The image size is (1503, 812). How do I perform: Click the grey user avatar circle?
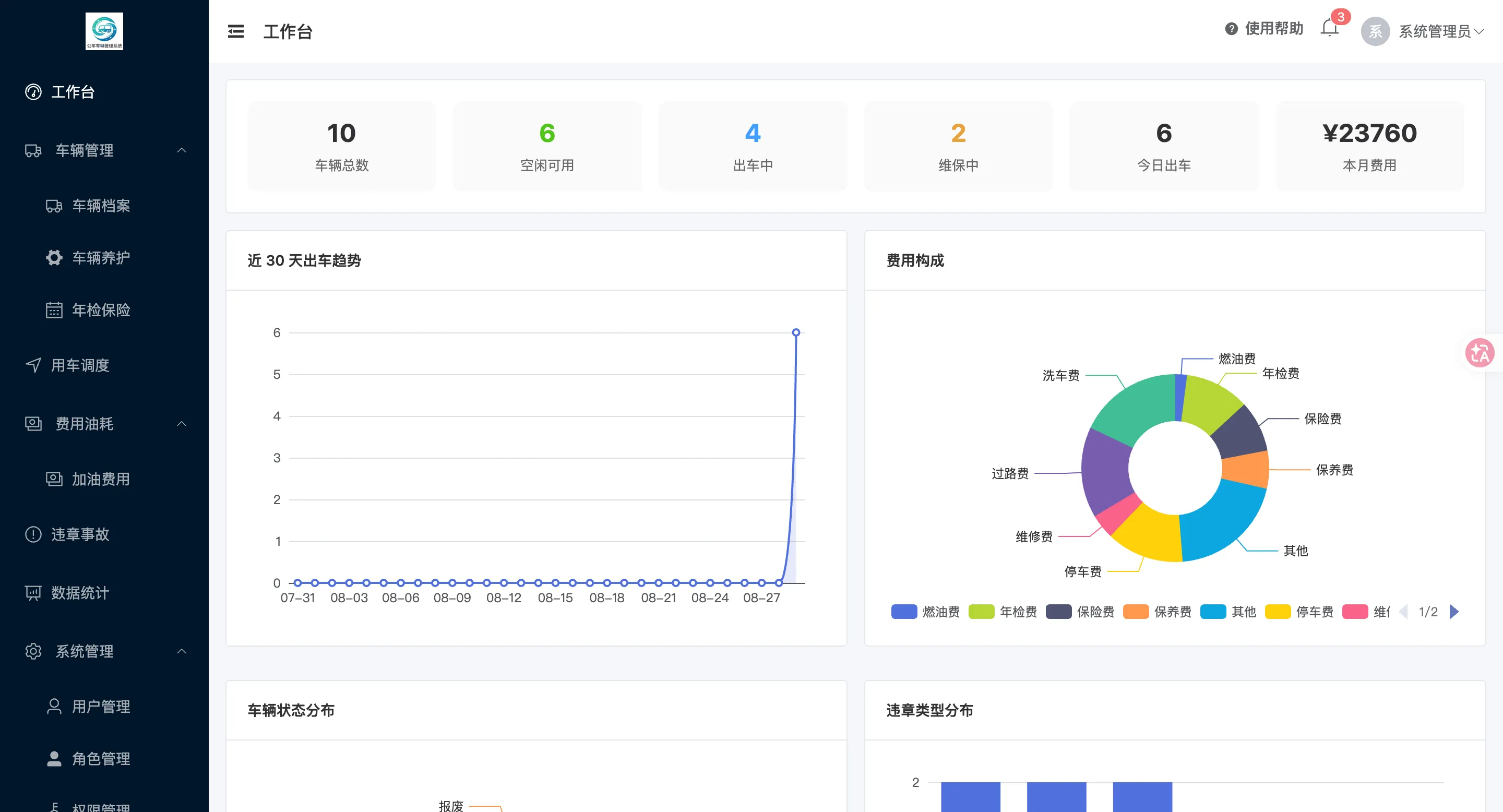tap(1375, 31)
